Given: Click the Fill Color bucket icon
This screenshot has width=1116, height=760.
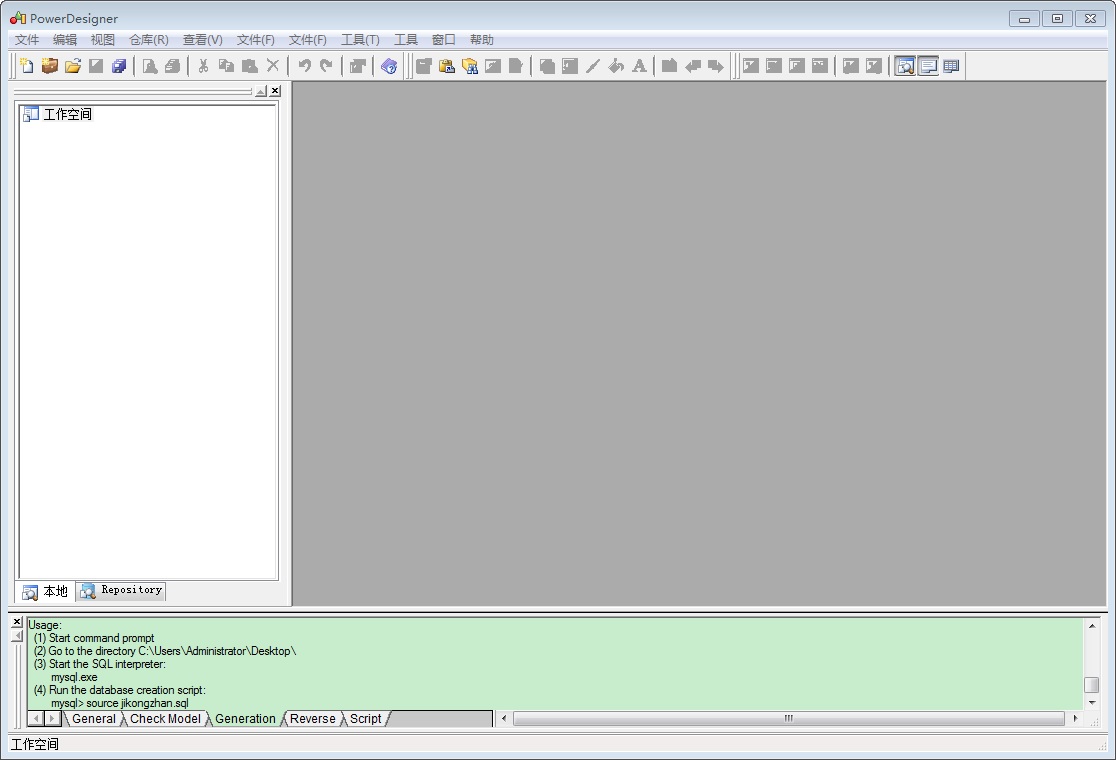Looking at the screenshot, I should [x=616, y=66].
